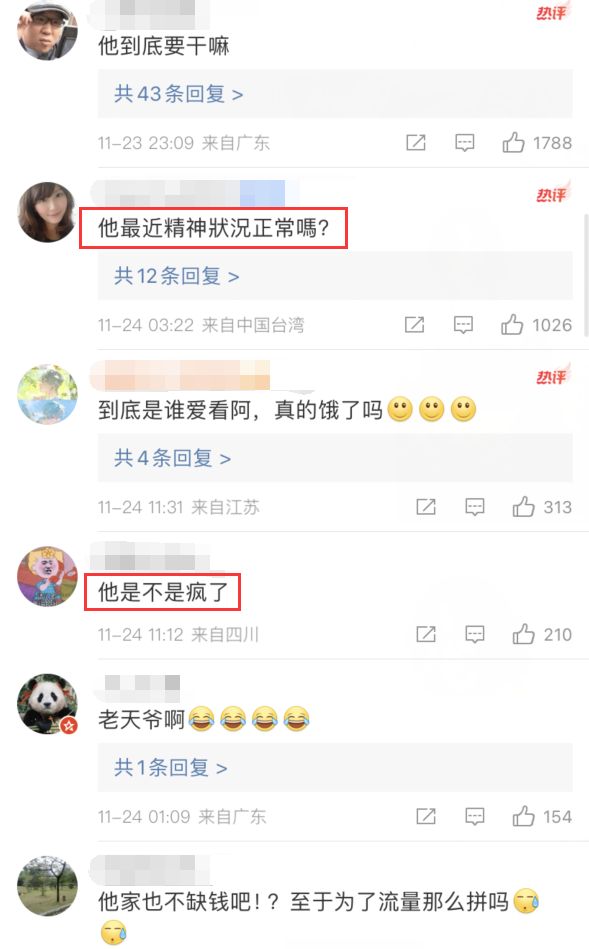Share the comment from 江苏
The width and height of the screenshot is (589, 949).
click(x=426, y=507)
